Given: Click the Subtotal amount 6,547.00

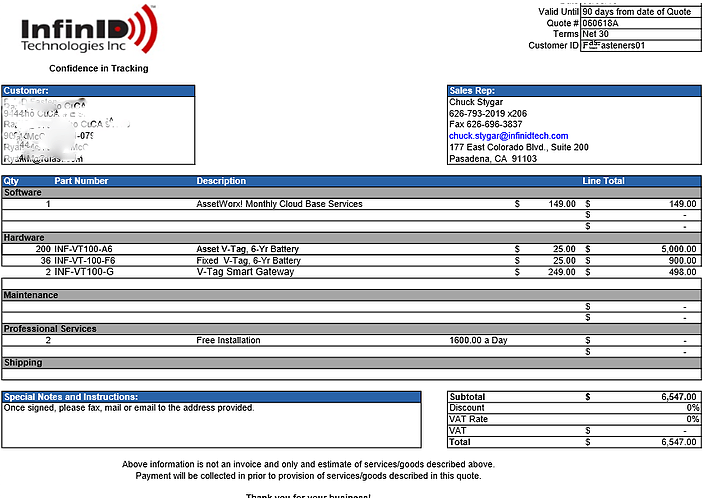Looking at the screenshot, I should pyautogui.click(x=679, y=397).
